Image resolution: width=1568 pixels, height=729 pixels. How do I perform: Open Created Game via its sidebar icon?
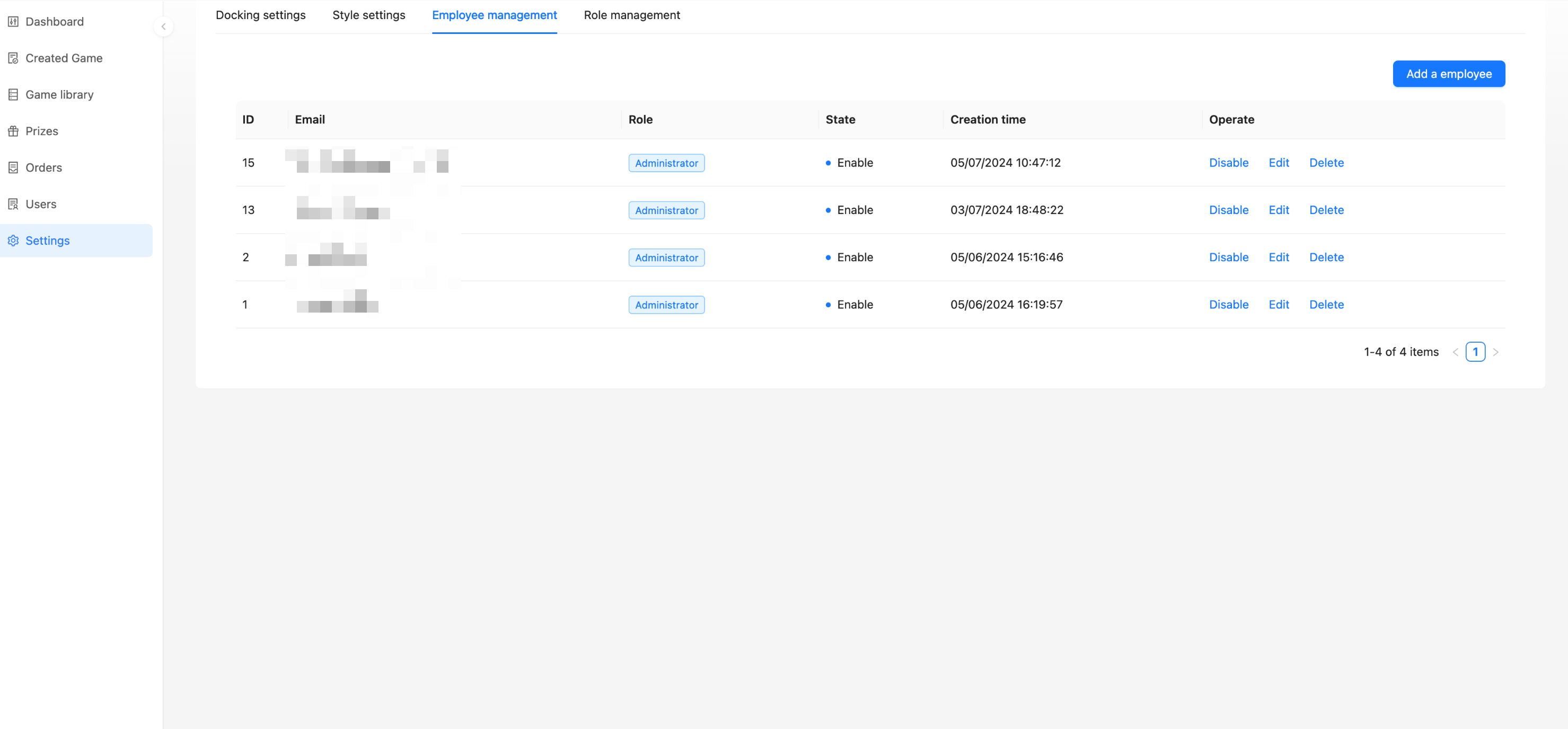[x=13, y=58]
